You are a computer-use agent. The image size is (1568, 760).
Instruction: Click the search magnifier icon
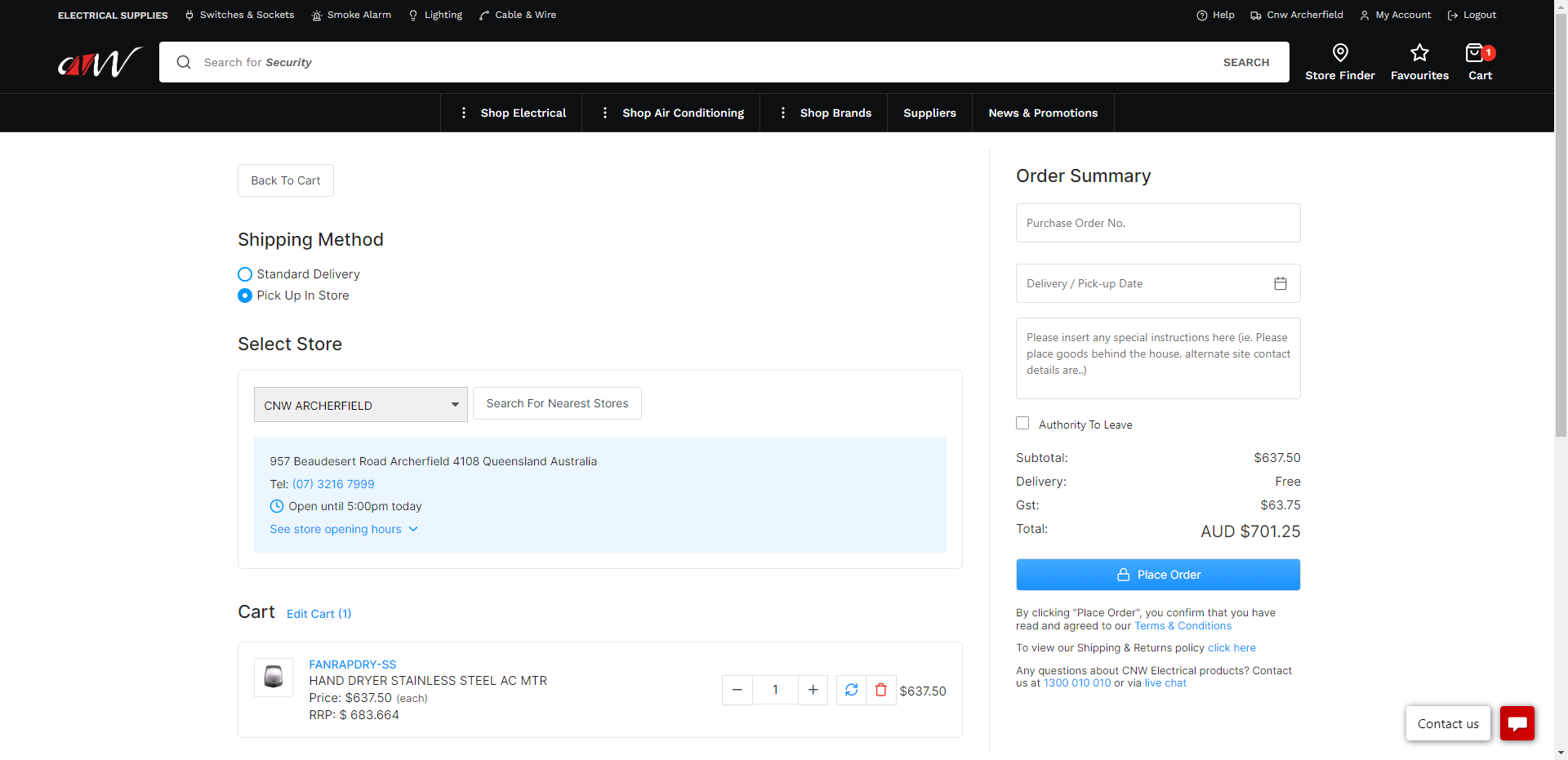[184, 62]
